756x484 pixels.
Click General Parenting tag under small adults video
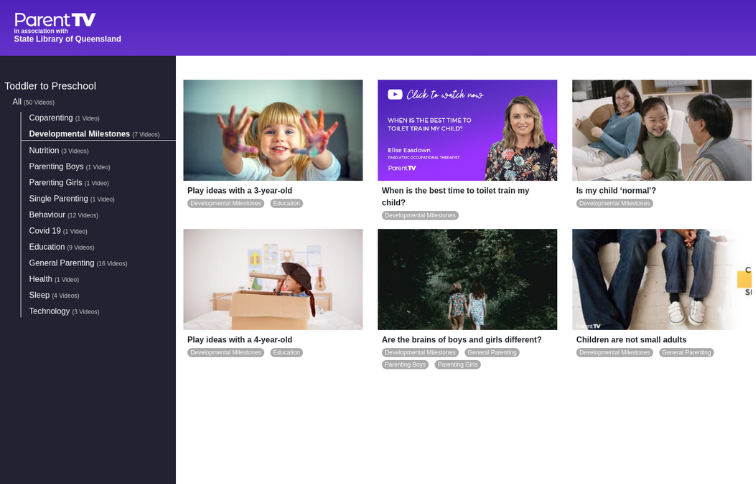pyautogui.click(x=686, y=352)
